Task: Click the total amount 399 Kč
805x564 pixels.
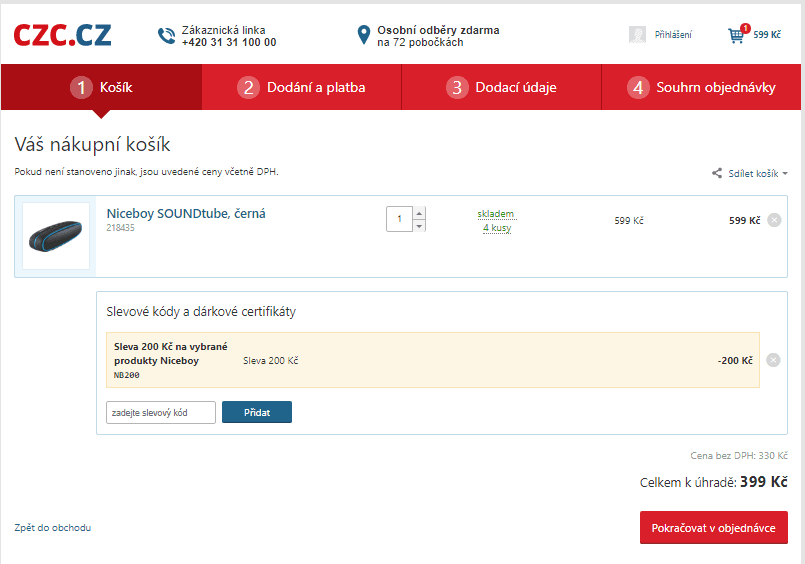Action: [763, 481]
